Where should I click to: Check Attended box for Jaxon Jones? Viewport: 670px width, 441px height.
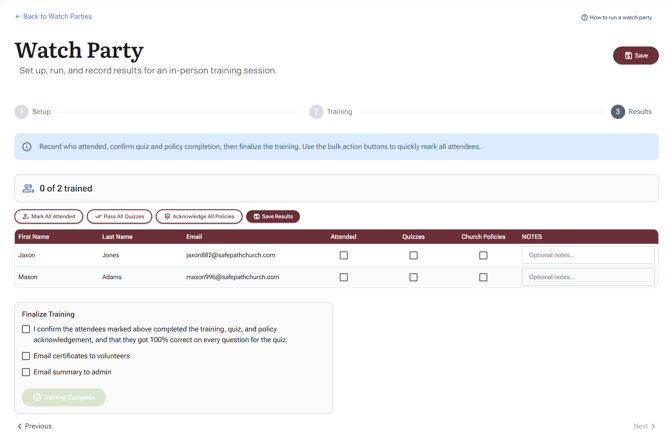[344, 255]
